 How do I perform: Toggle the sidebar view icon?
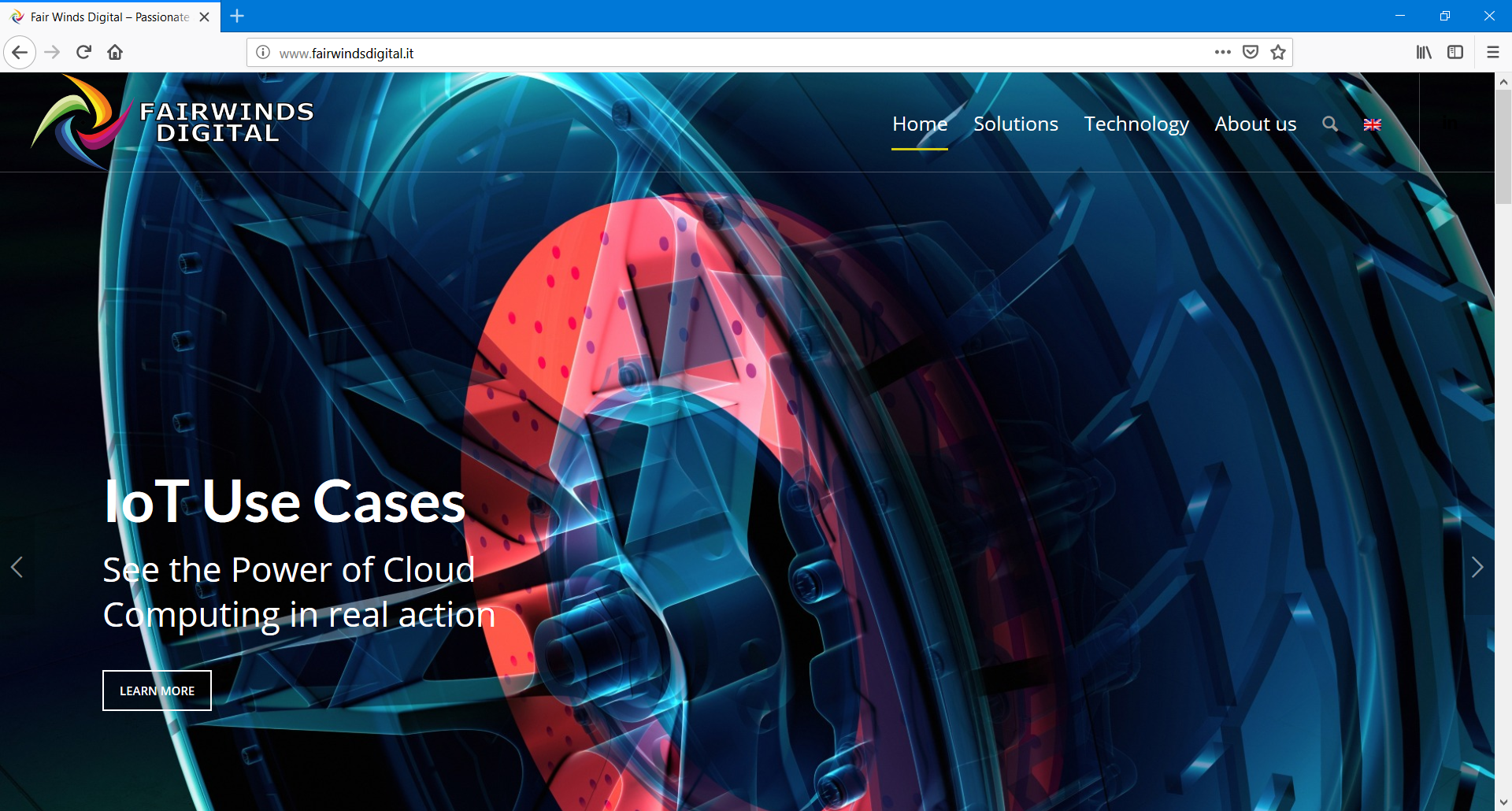(x=1455, y=52)
